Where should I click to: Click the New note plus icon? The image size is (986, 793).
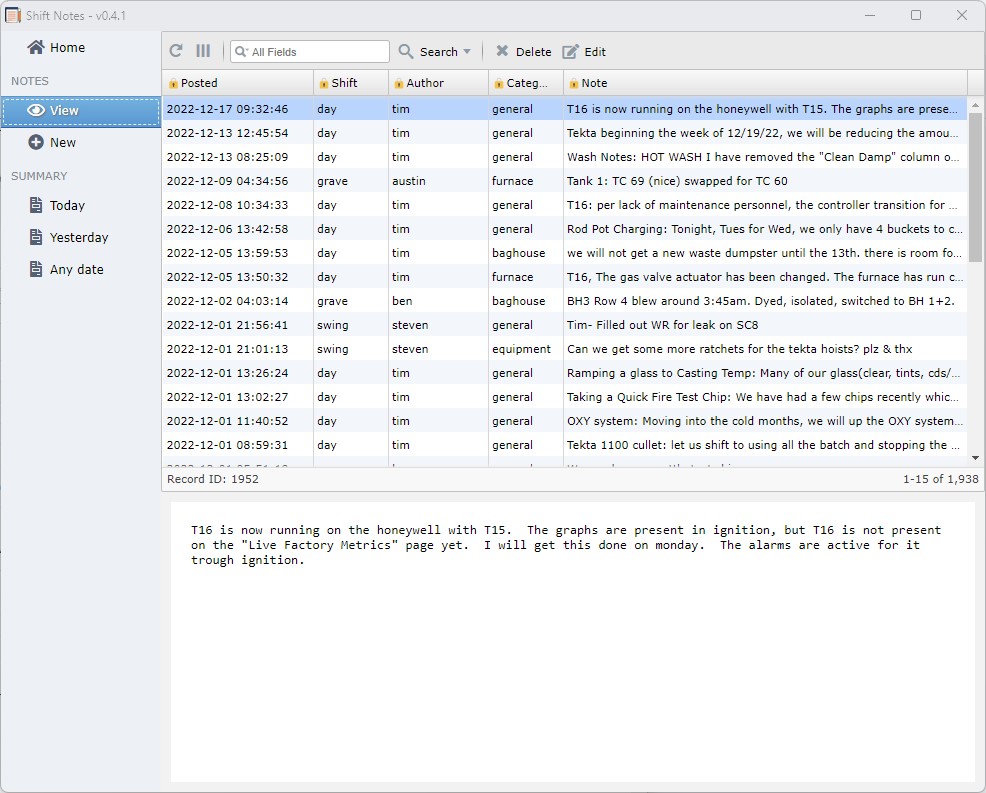[36, 142]
